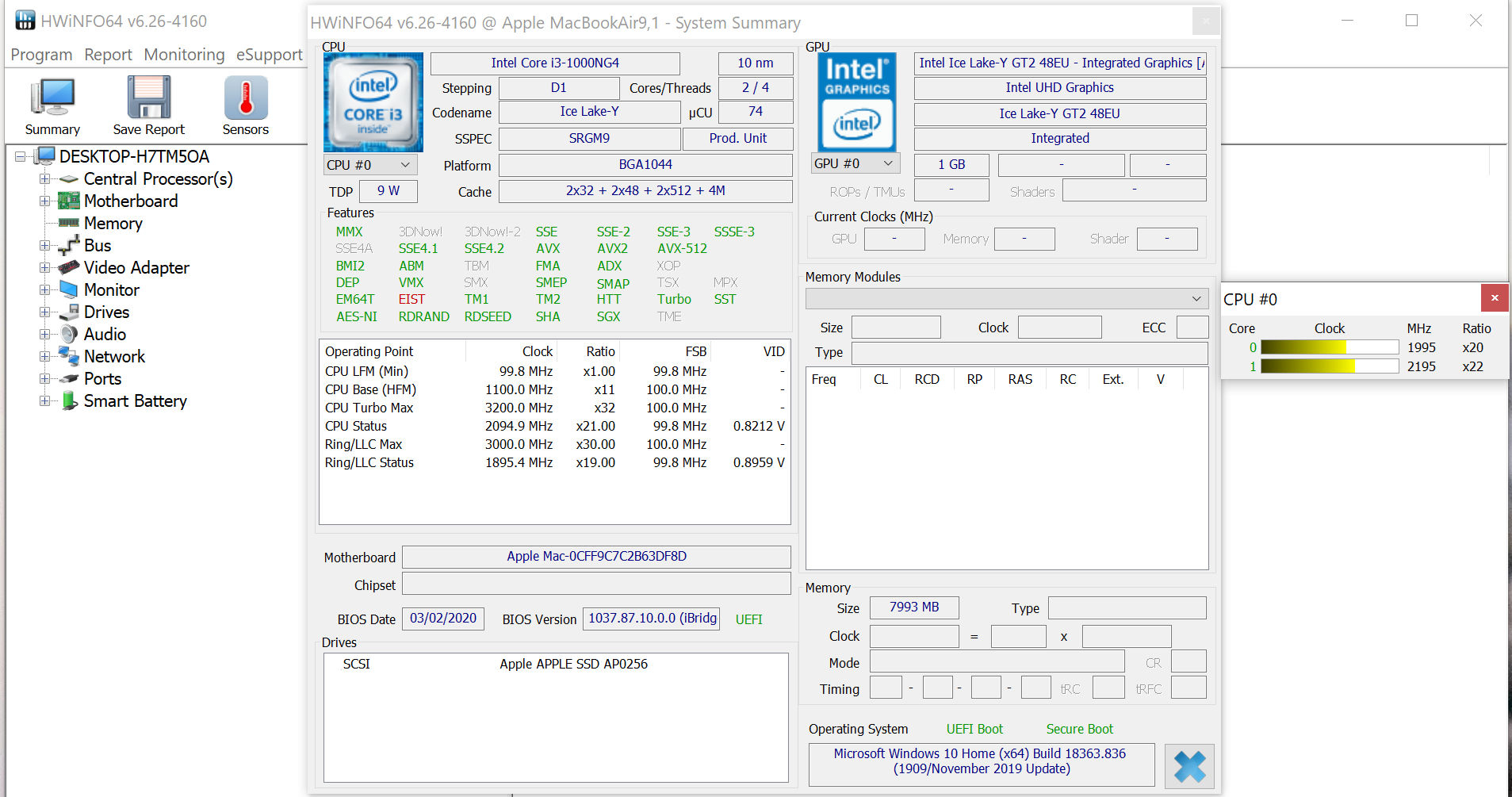The height and width of the screenshot is (797, 1512).
Task: Click the BIOS Version 1037.87.10.0.0 field
Action: click(x=652, y=619)
